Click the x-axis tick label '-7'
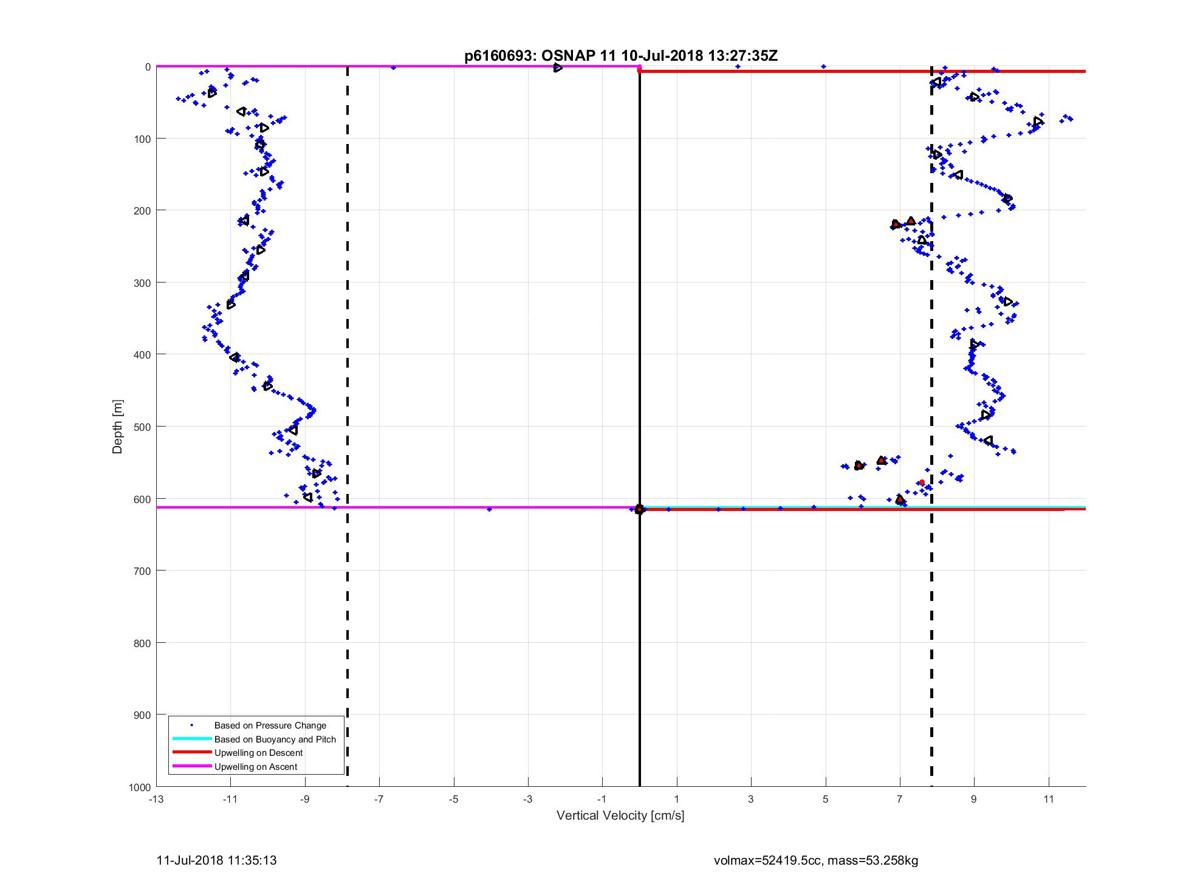The height and width of the screenshot is (885, 1200). coord(379,800)
